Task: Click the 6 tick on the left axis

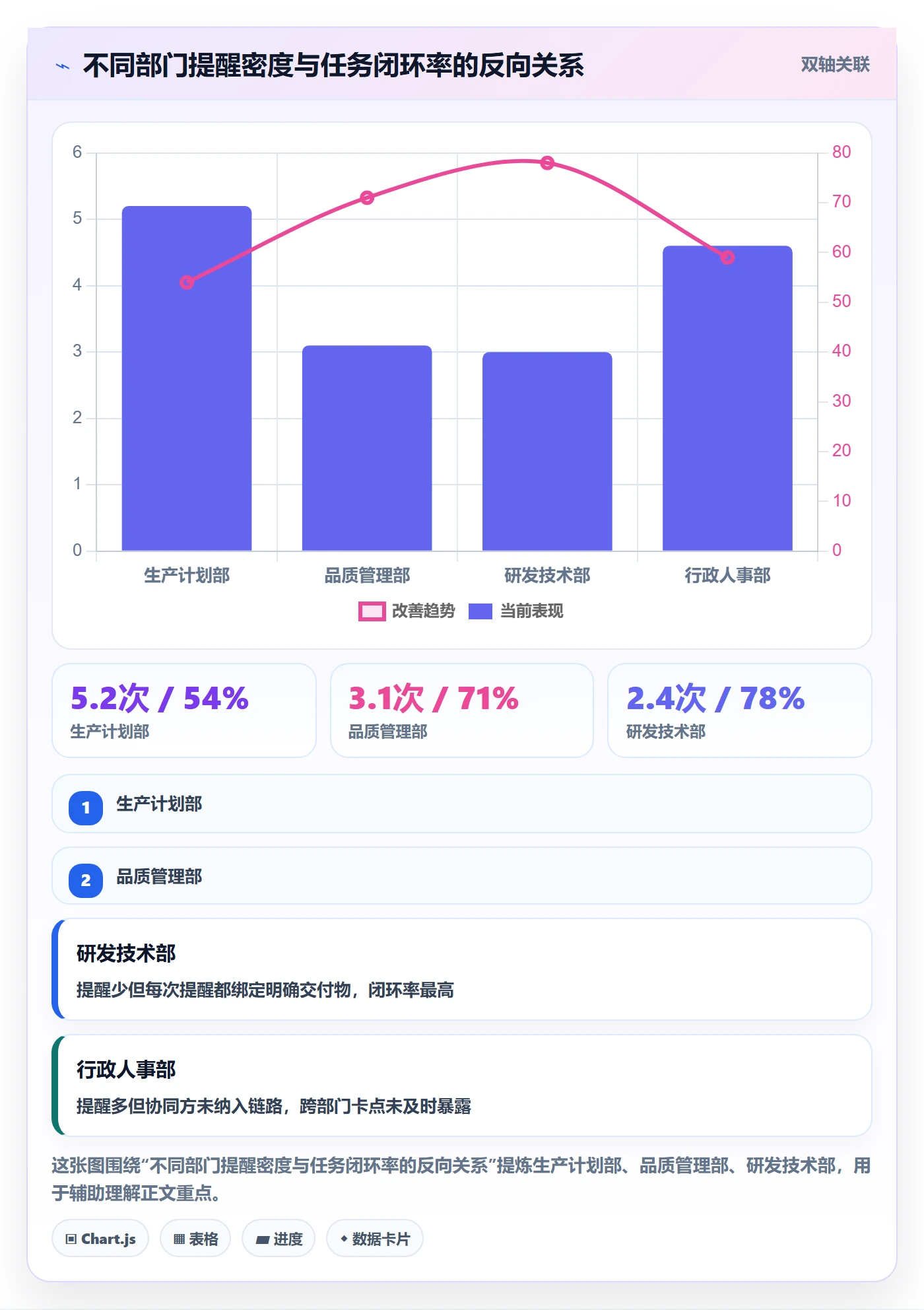Action: 77,153
